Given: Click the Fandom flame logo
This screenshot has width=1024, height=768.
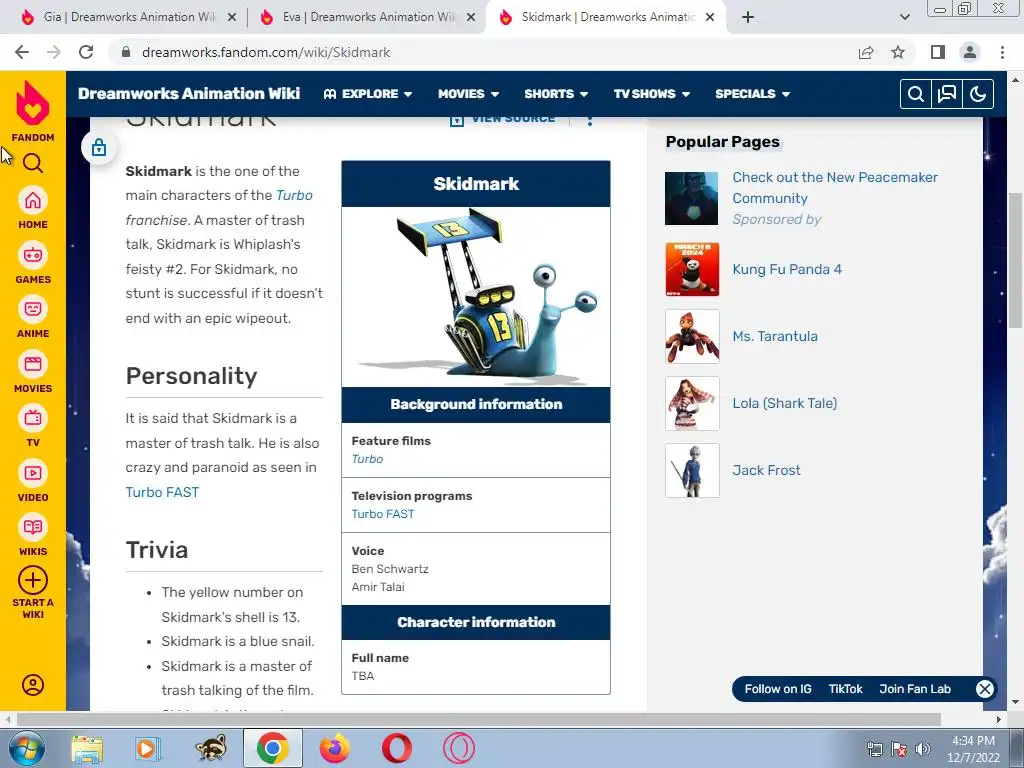Looking at the screenshot, I should [x=33, y=103].
